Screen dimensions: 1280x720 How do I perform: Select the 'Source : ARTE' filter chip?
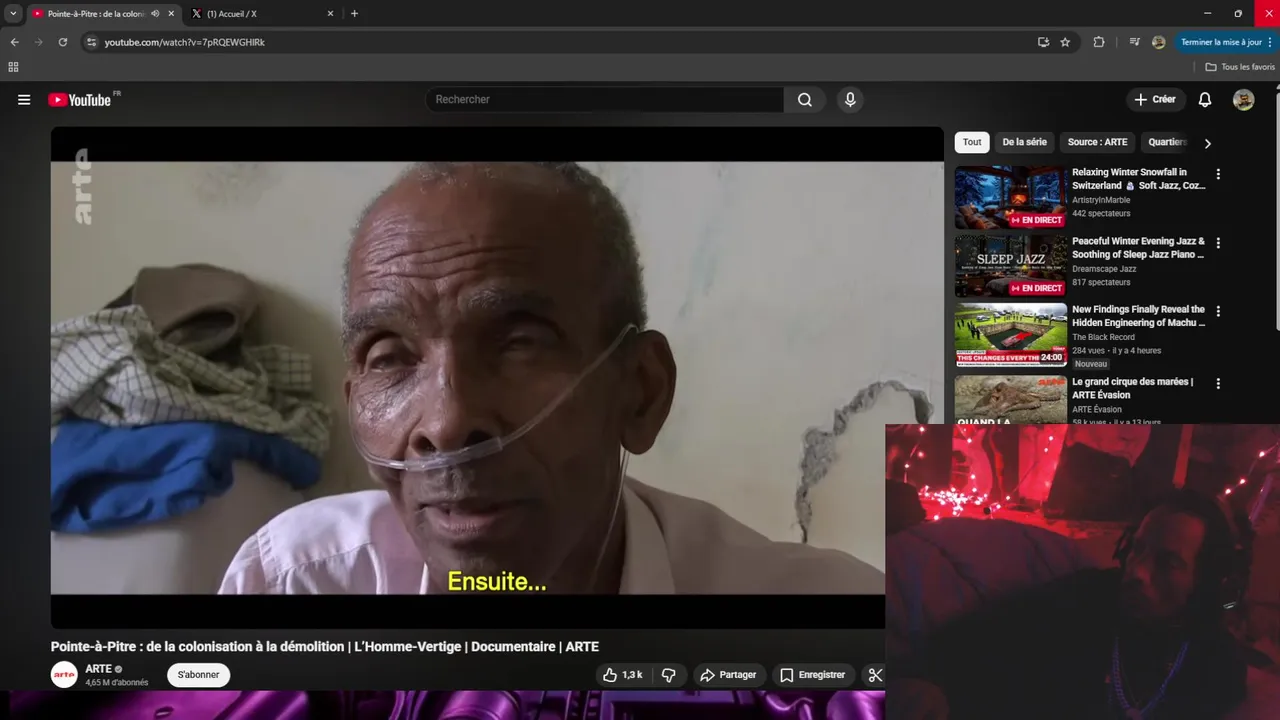1097,142
